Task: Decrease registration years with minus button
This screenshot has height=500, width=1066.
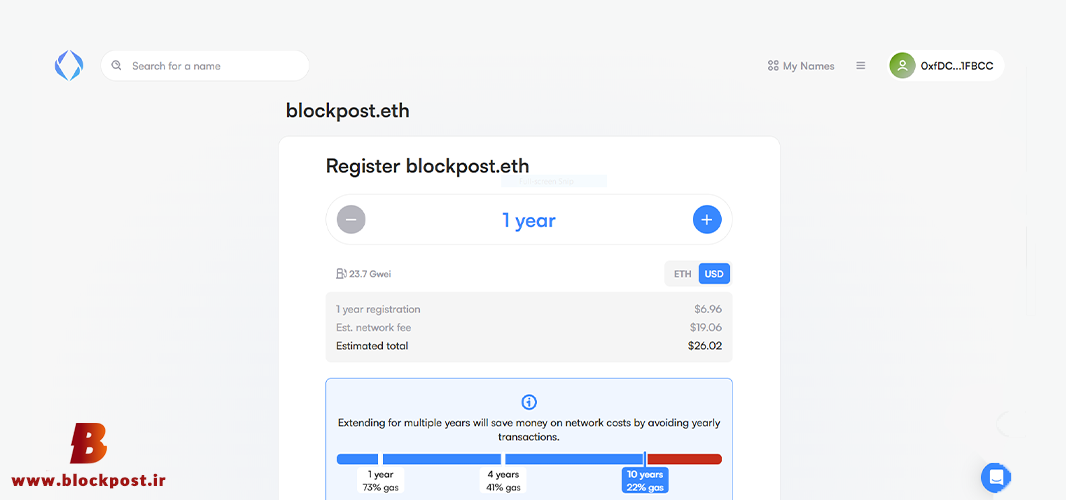Action: 351,220
